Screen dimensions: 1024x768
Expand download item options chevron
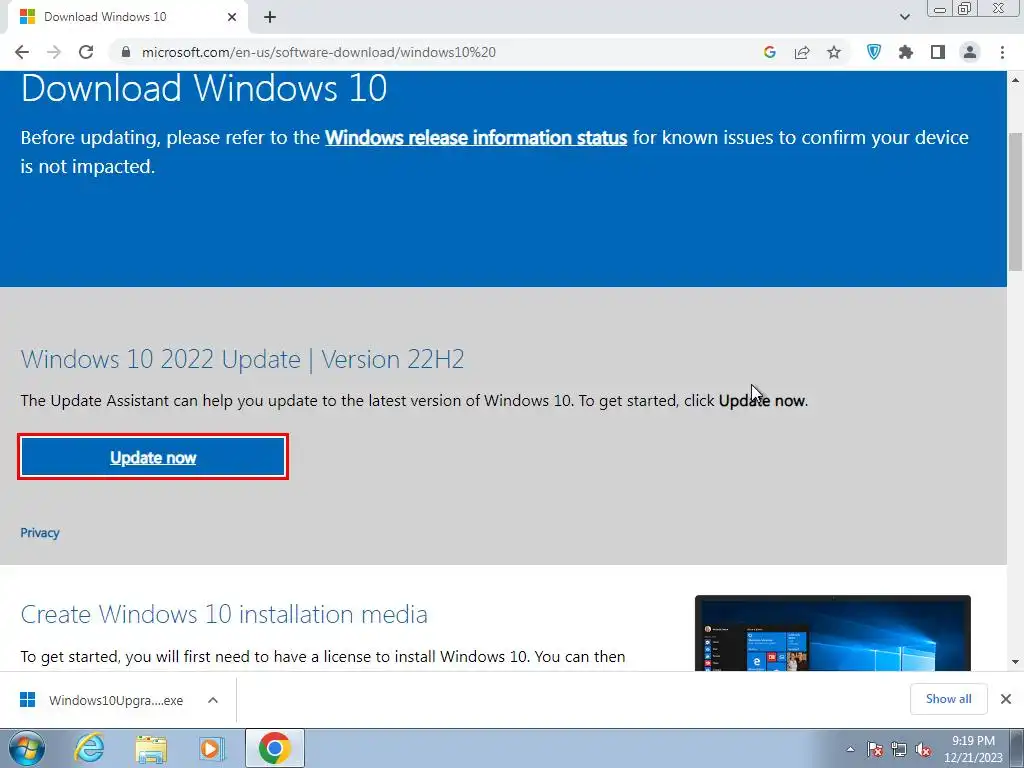pyautogui.click(x=213, y=700)
